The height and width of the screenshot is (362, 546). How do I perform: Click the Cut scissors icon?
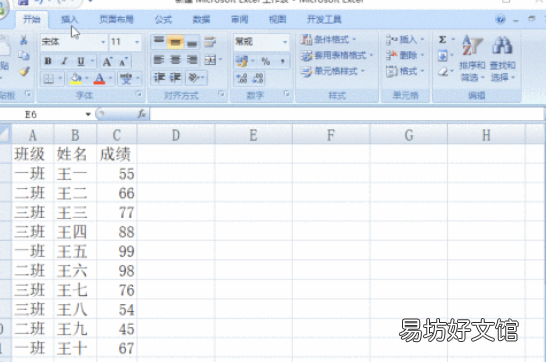point(24,40)
